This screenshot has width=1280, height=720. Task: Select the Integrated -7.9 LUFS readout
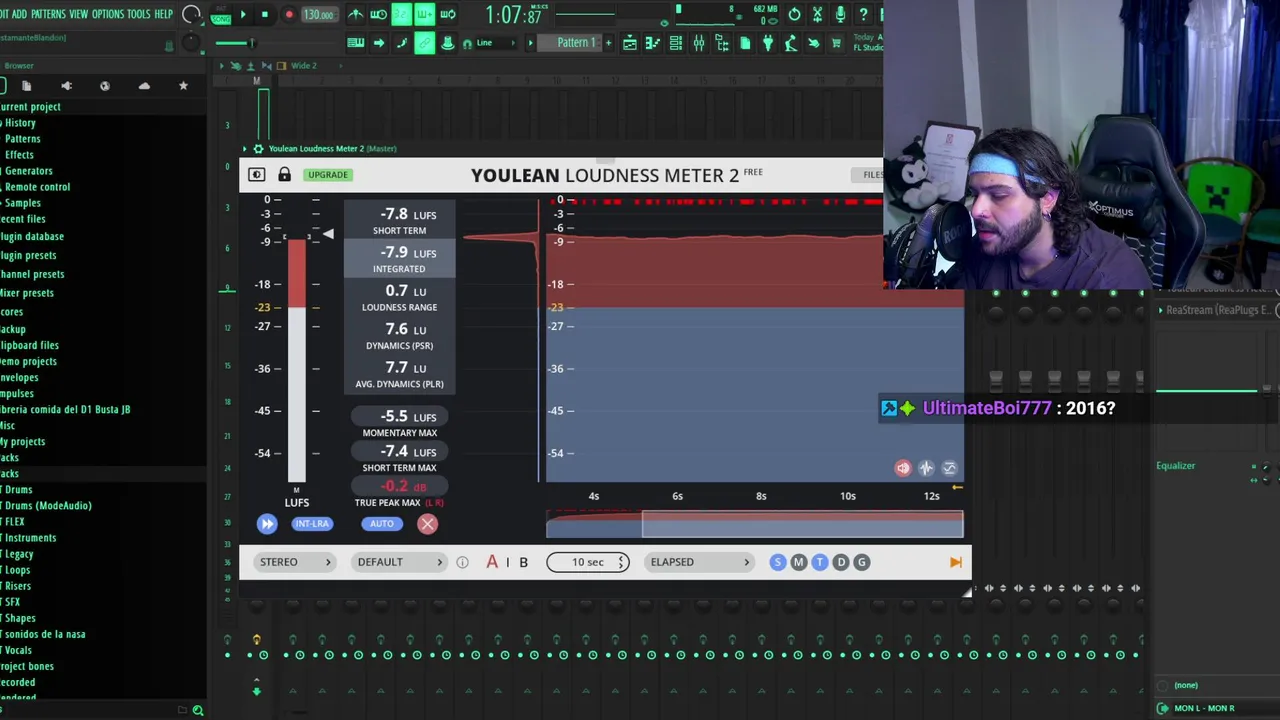coord(399,259)
